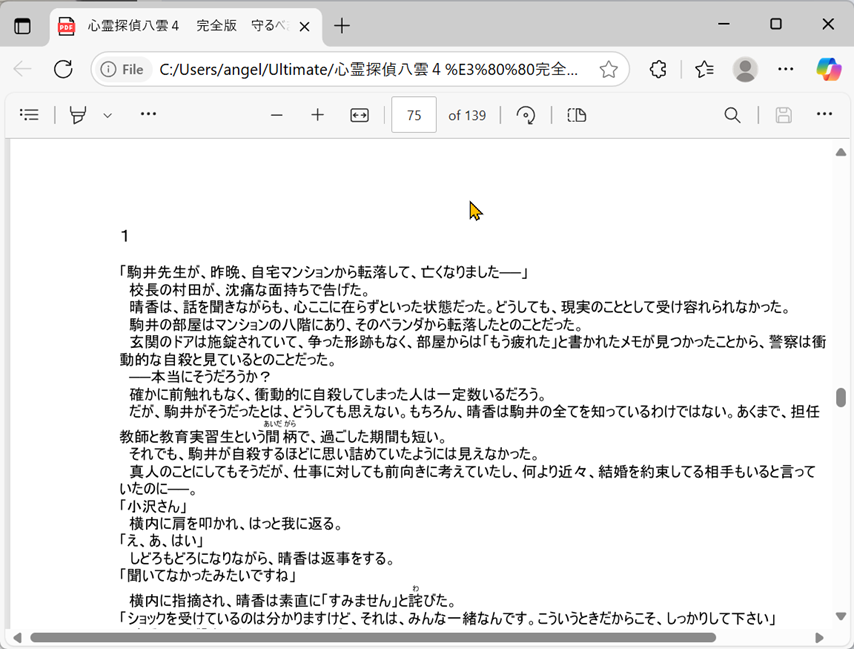
Task: Maximize the Edge browser window
Action: (x=776, y=24)
